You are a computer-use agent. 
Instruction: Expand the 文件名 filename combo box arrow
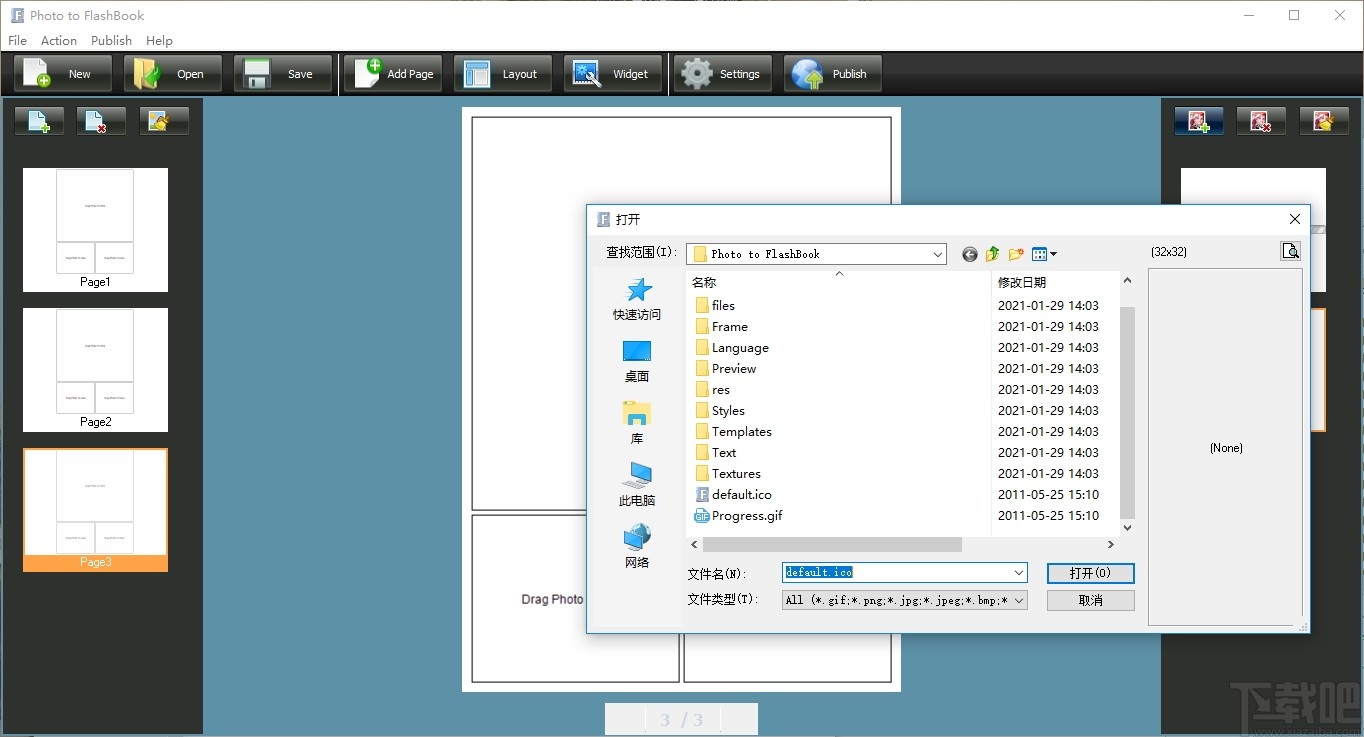(x=1019, y=573)
